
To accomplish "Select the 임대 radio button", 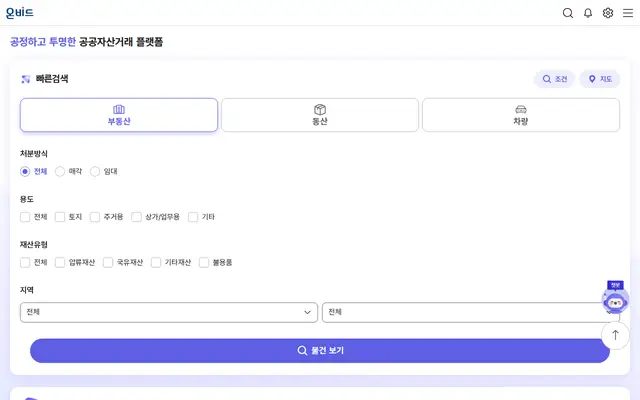I will click(95, 171).
